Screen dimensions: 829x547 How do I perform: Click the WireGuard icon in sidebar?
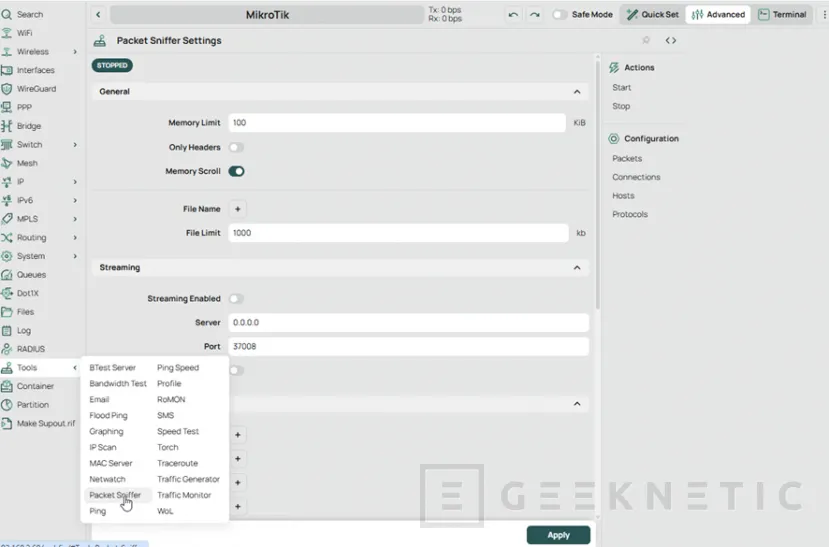click(7, 89)
